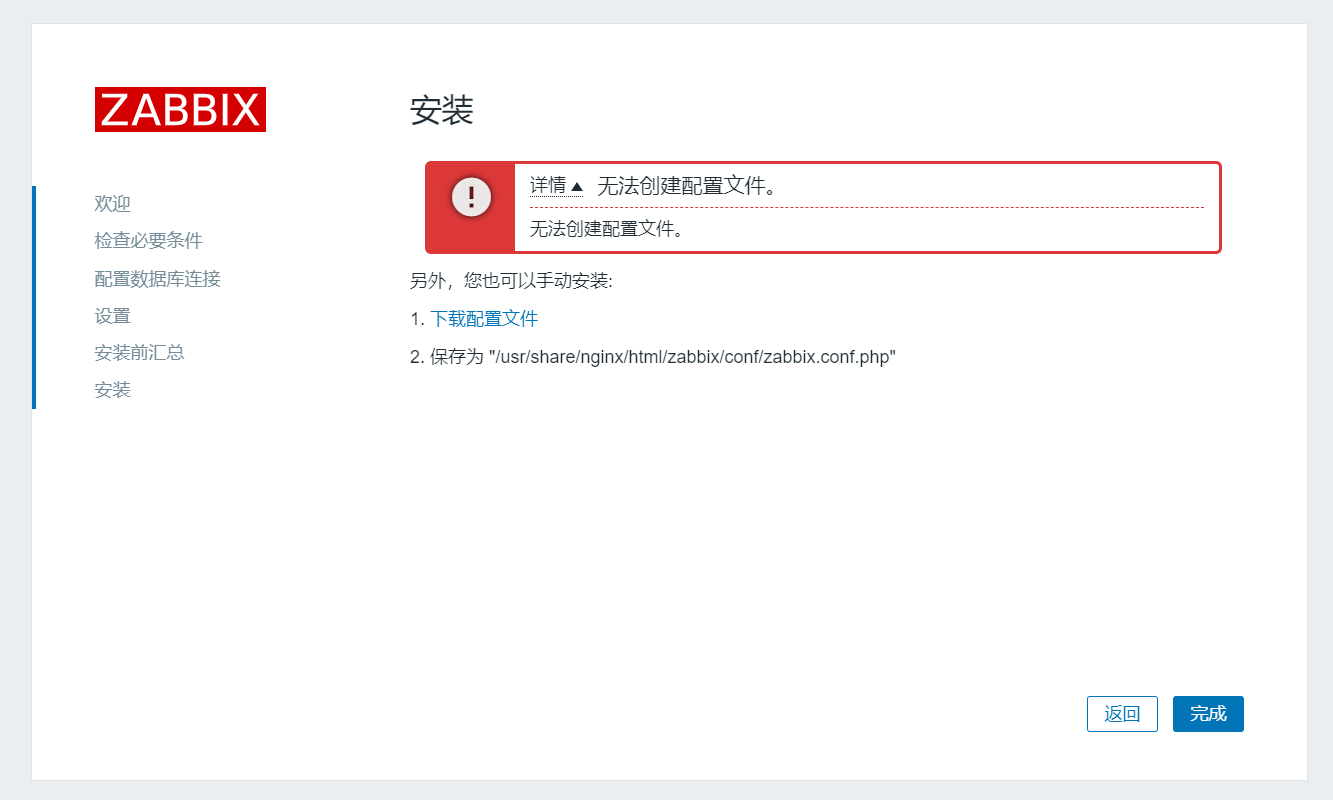The width and height of the screenshot is (1333, 800).
Task: Click the 安装 page heading
Action: click(442, 111)
